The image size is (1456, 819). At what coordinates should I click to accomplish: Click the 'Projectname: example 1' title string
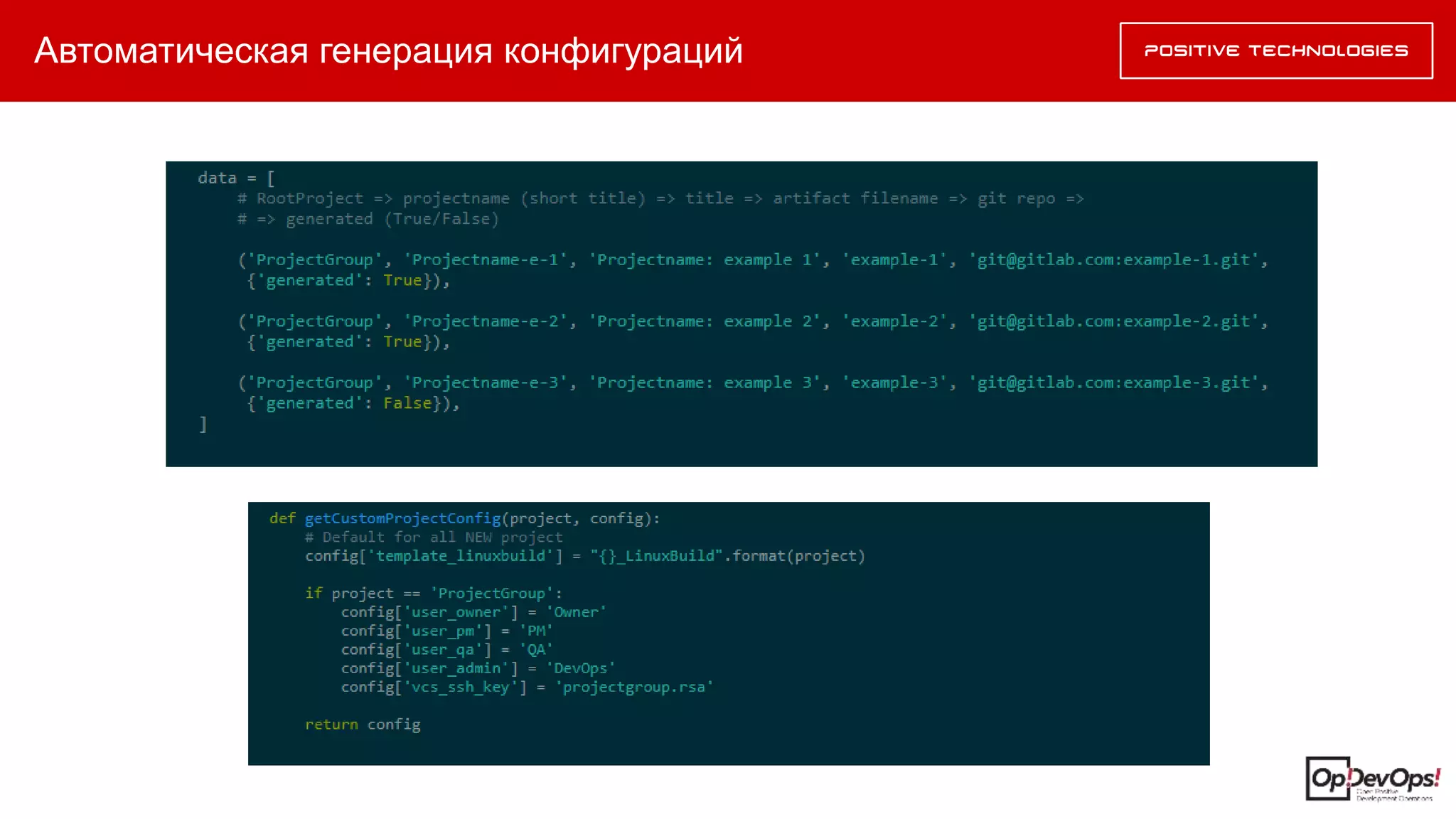(705, 259)
